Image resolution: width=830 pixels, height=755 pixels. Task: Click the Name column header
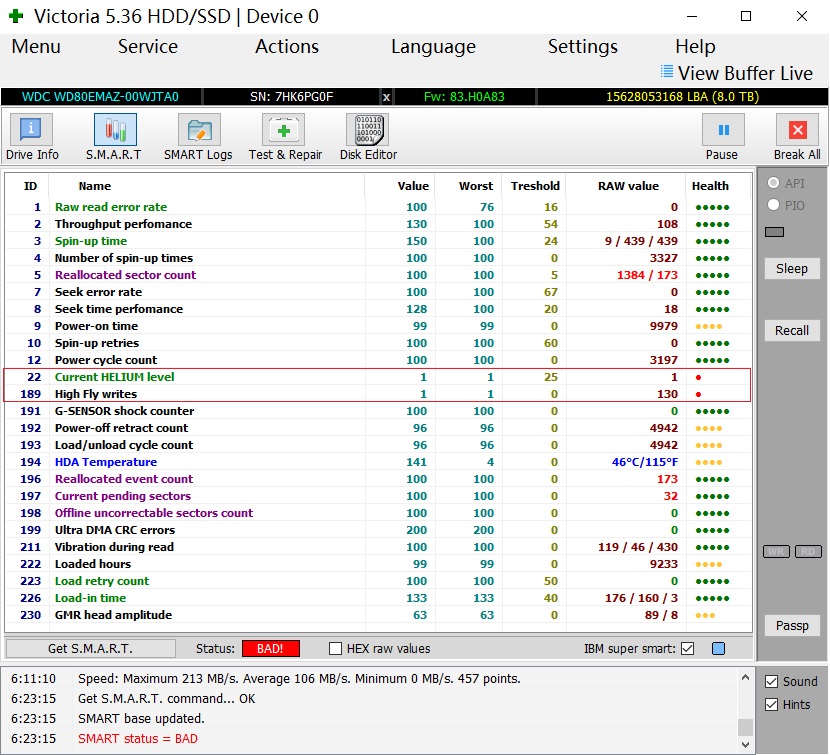point(95,186)
